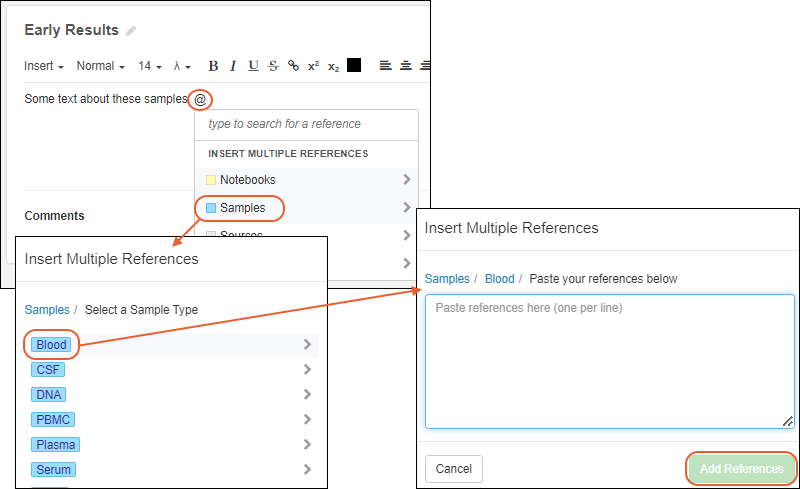Apply strikethrough formatting
The width and height of the screenshot is (800, 489).
tap(273, 66)
